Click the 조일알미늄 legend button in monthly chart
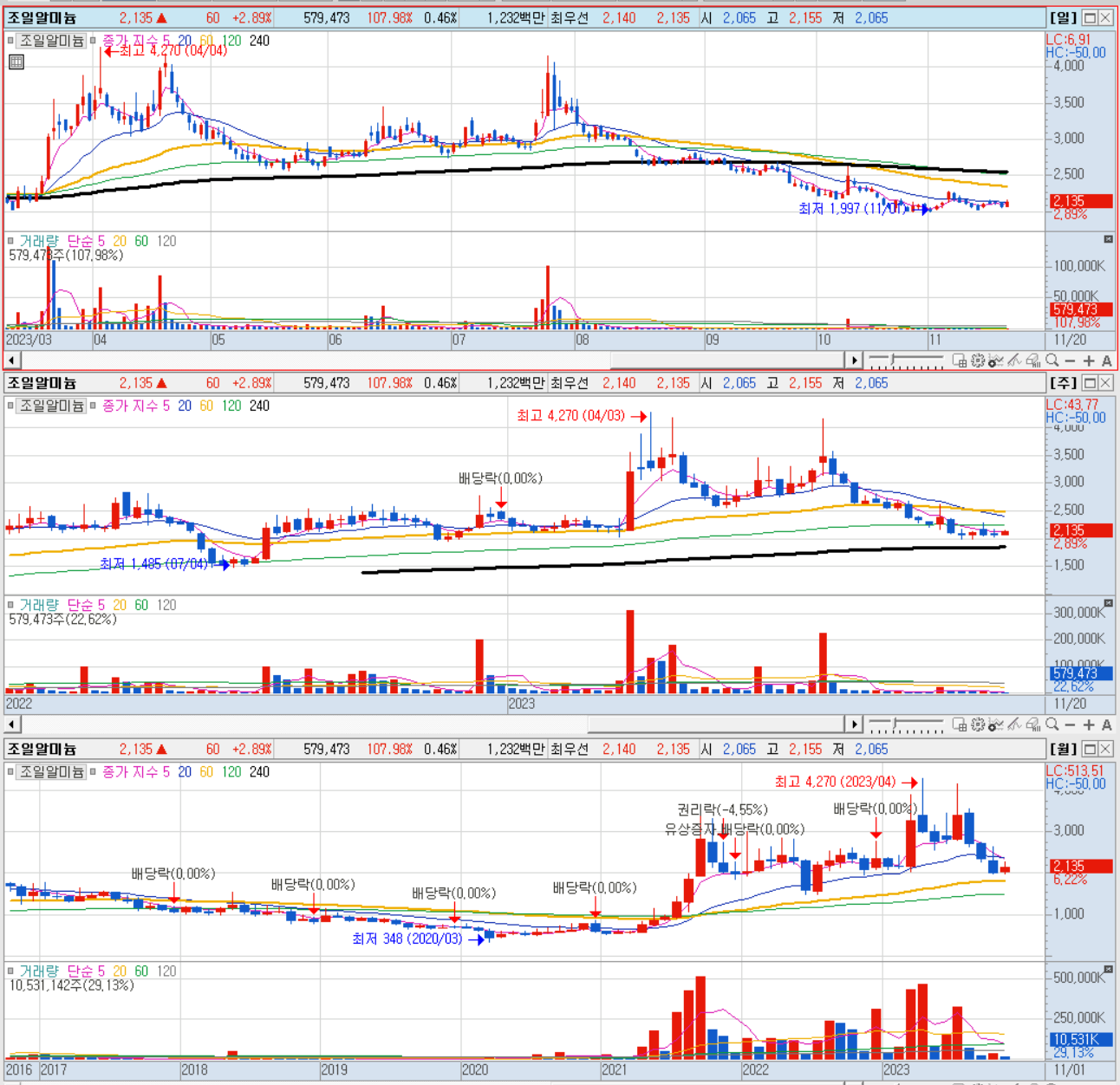The width and height of the screenshot is (1120, 1085). 52,771
